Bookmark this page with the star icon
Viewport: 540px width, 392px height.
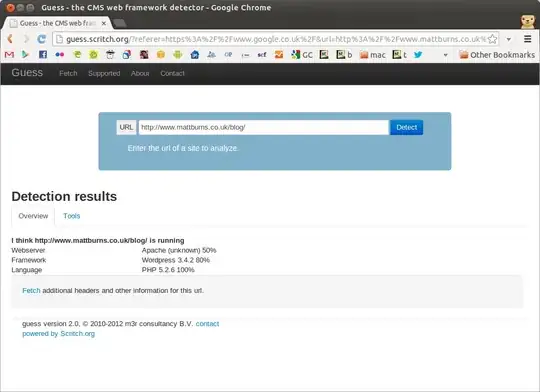coord(492,39)
